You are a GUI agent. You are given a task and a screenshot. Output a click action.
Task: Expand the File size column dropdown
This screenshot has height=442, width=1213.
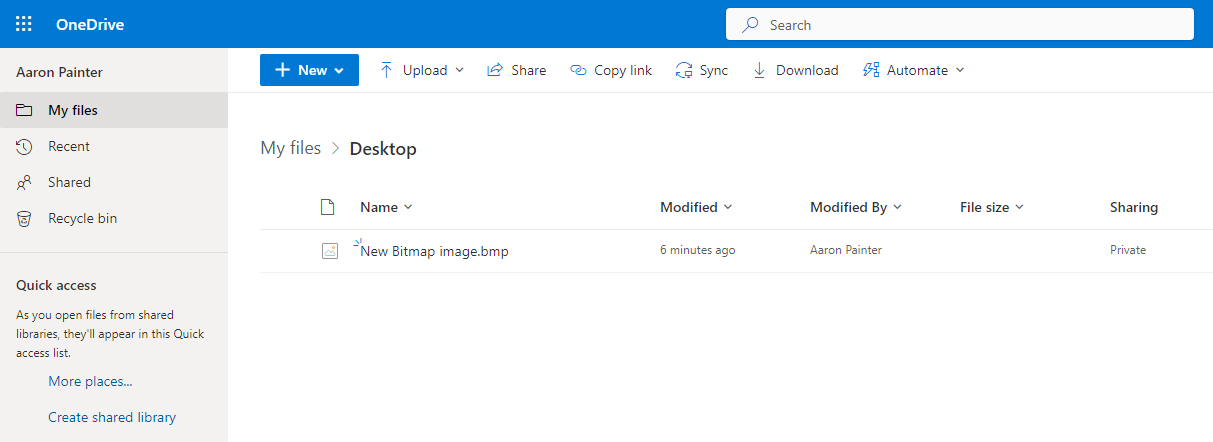[x=1019, y=207]
